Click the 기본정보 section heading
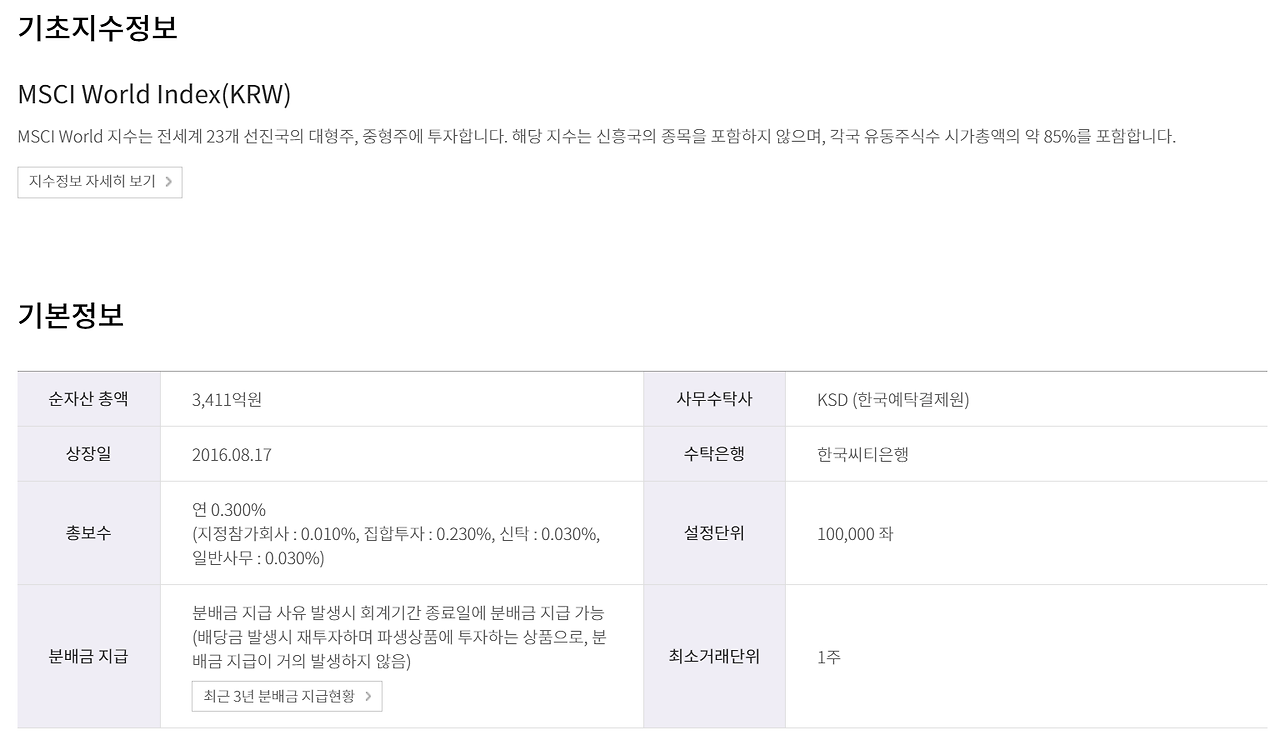 (70, 315)
